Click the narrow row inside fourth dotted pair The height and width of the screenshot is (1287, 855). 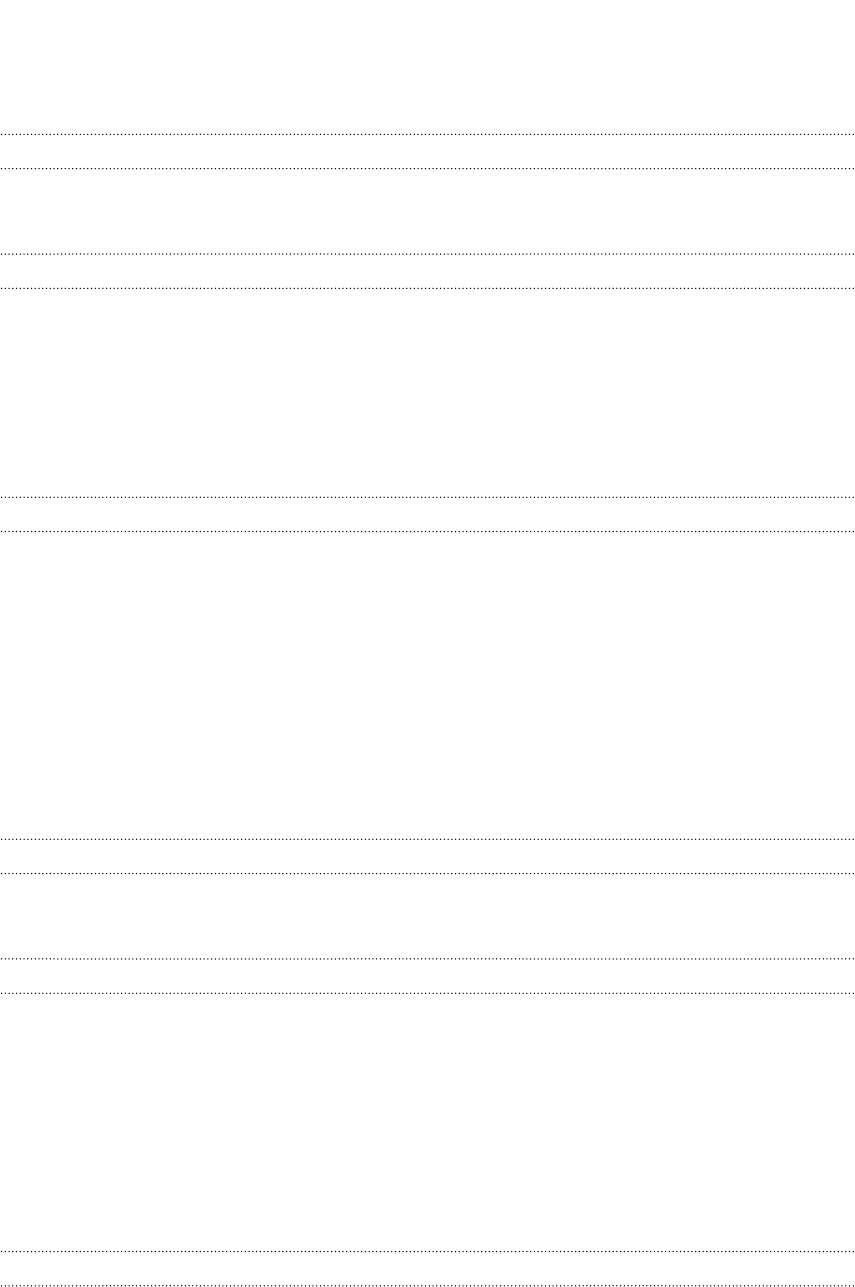(x=427, y=855)
